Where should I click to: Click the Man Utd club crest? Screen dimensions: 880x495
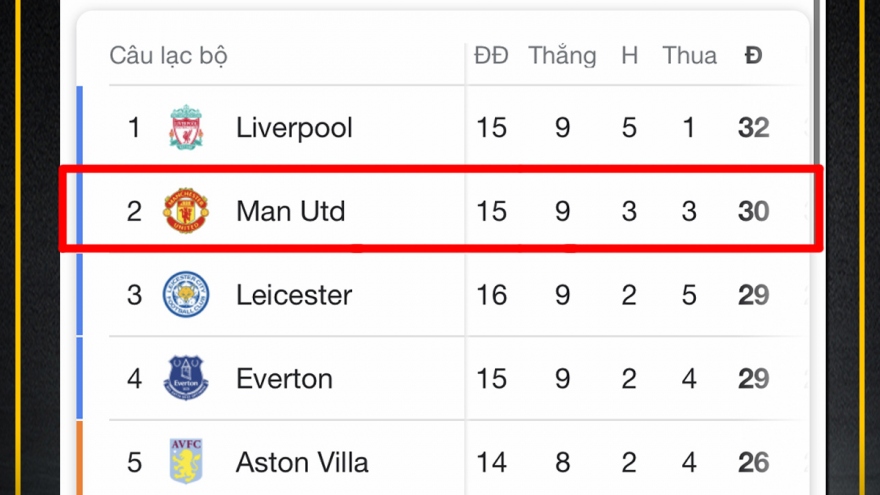tap(186, 211)
